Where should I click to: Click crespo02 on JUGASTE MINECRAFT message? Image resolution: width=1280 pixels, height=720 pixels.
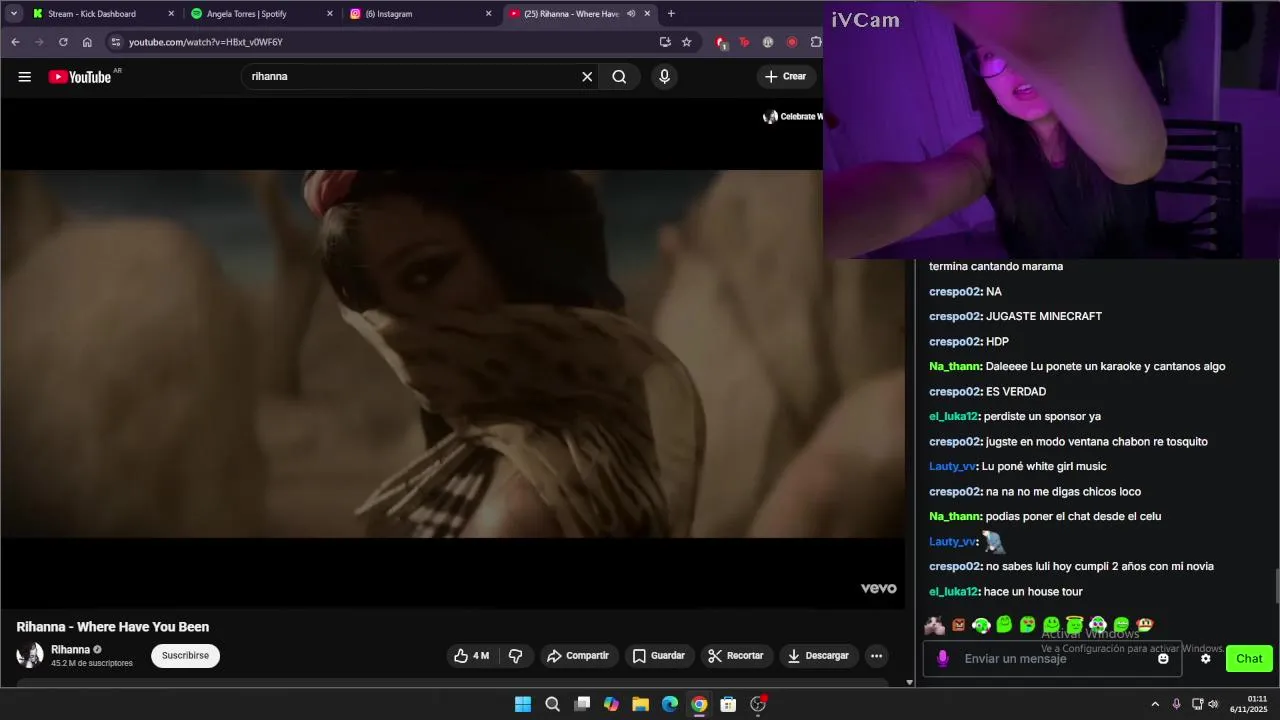[955, 317]
